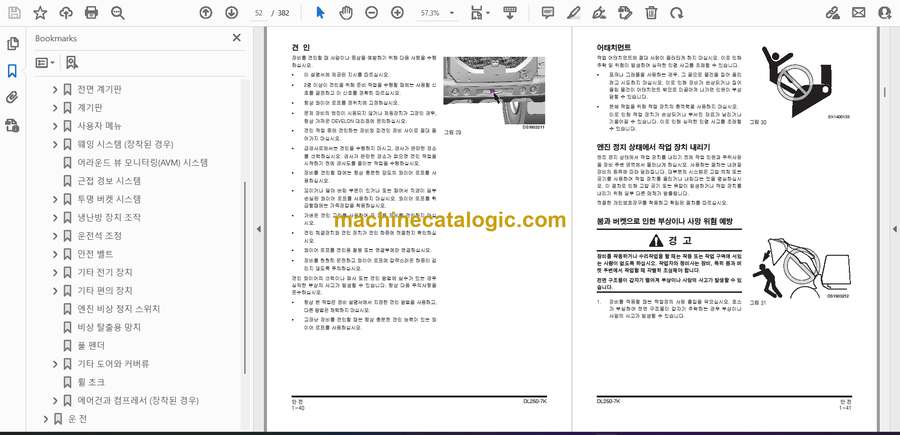Open the 휠 초크 bookmark
The width and height of the screenshot is (900, 435).
[91, 382]
